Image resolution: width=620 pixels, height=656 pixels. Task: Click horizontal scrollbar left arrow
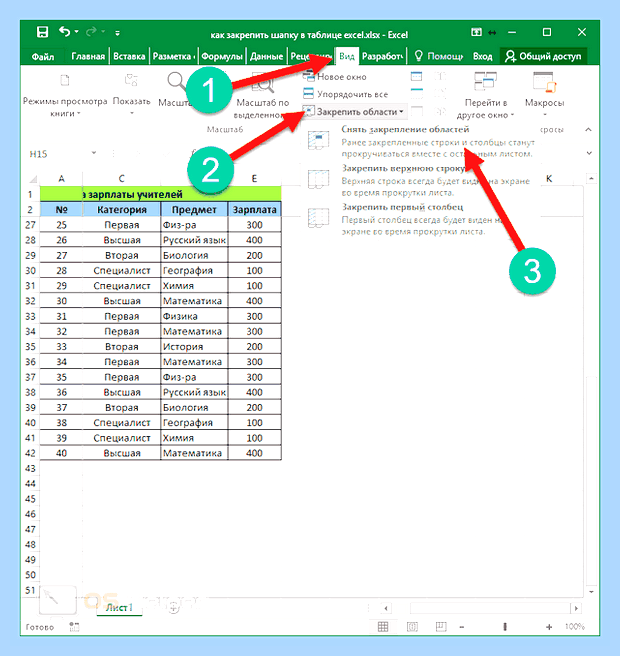coord(386,608)
